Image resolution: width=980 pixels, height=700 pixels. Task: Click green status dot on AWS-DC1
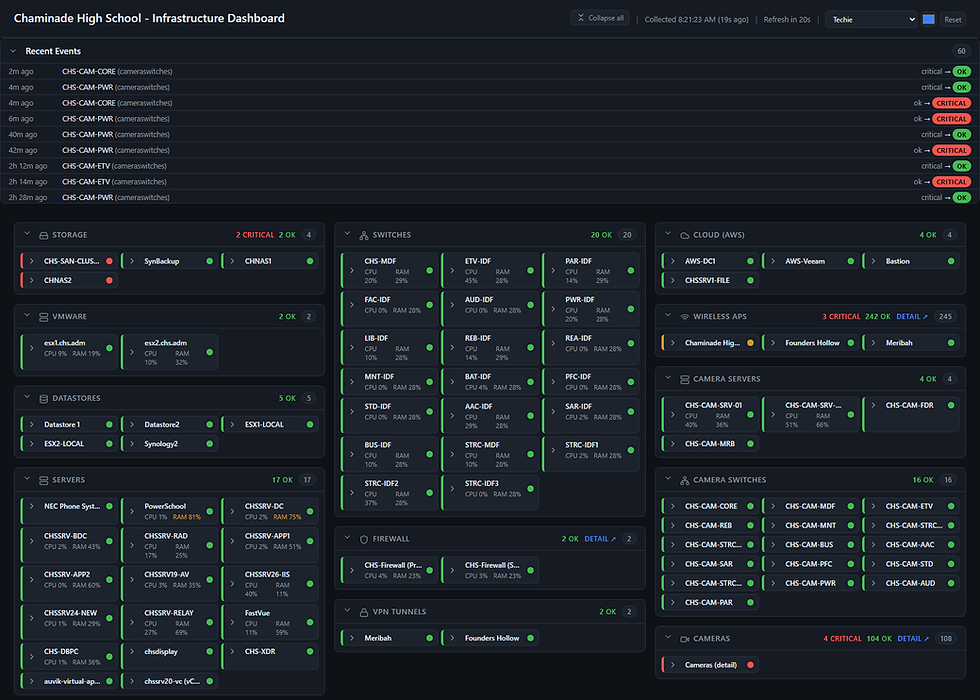[751, 261]
